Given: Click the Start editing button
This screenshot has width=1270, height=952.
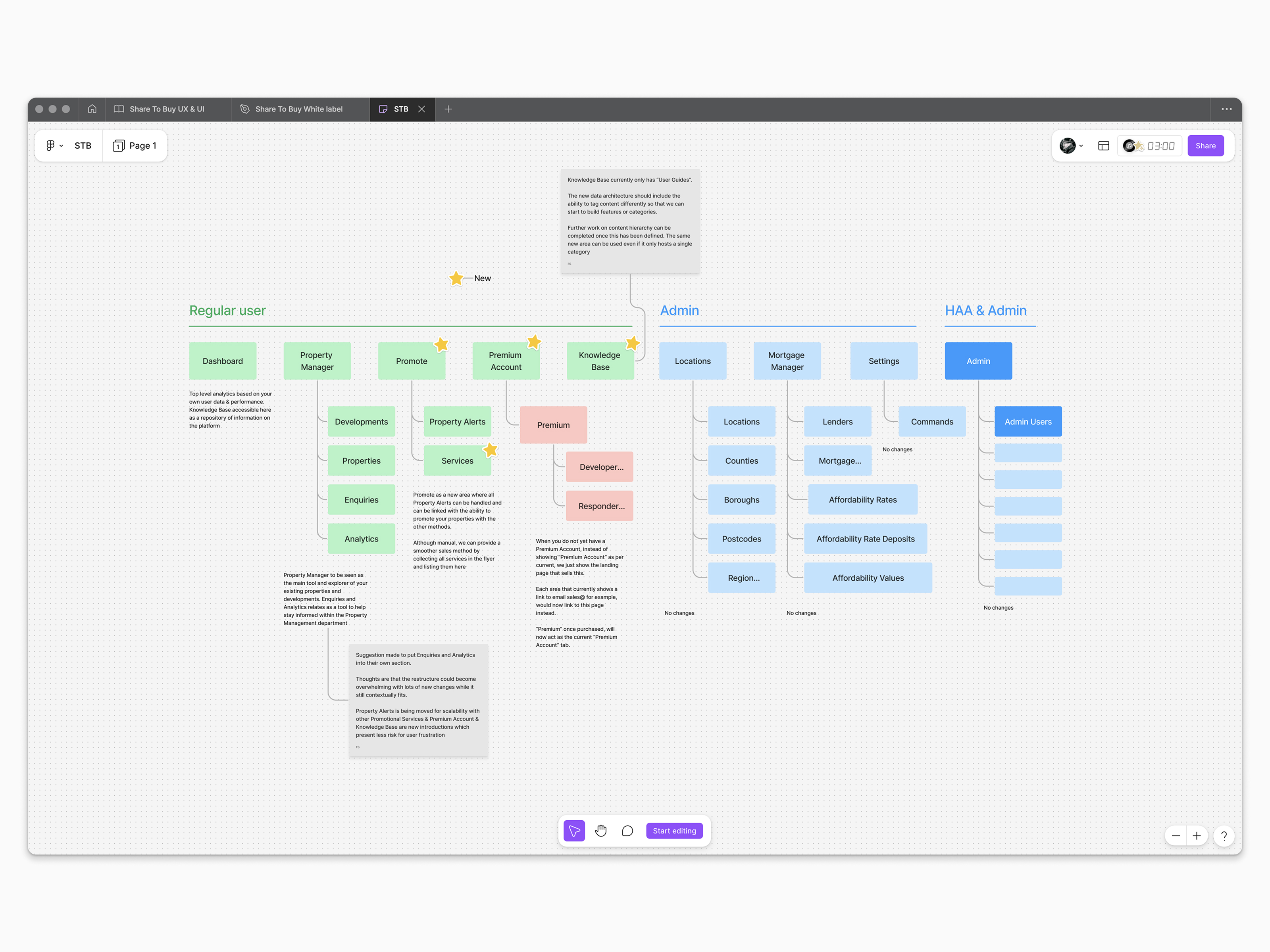Looking at the screenshot, I should [x=674, y=830].
